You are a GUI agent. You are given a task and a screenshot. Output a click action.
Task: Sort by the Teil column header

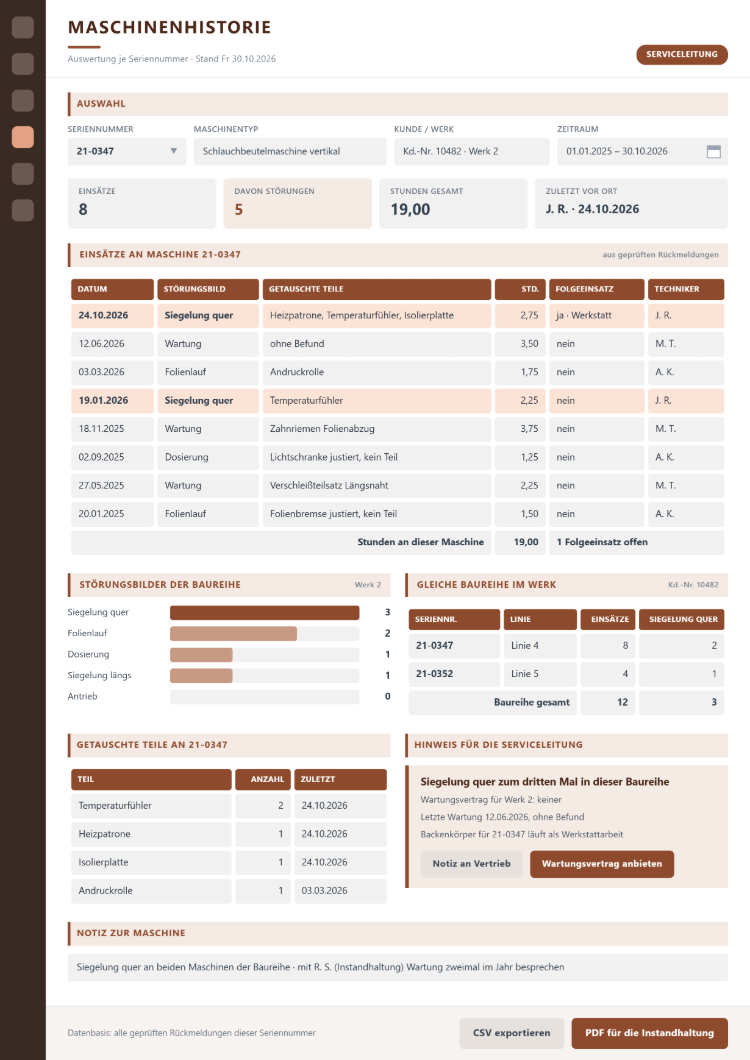click(x=151, y=779)
